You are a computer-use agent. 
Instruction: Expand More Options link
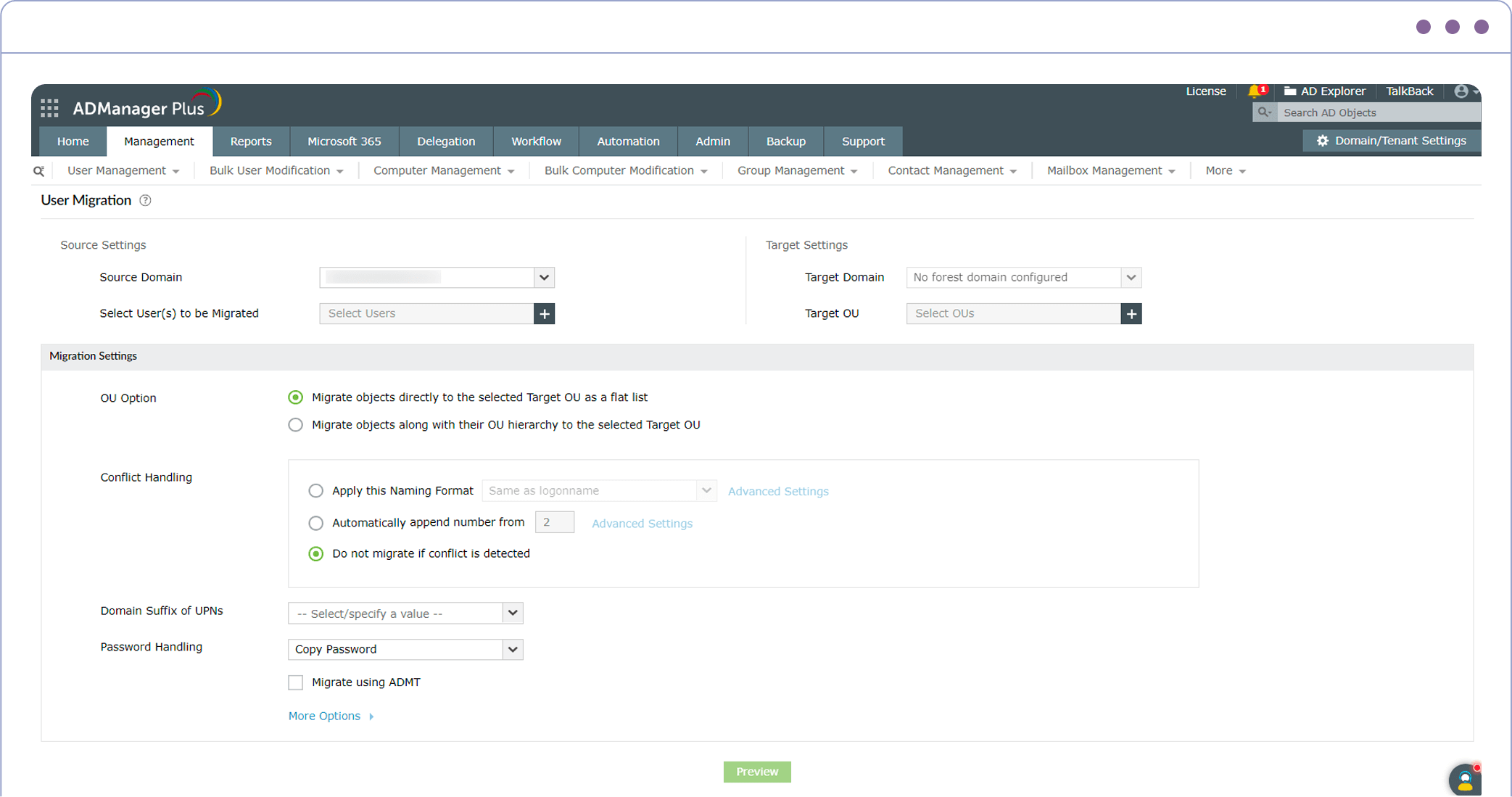click(323, 716)
